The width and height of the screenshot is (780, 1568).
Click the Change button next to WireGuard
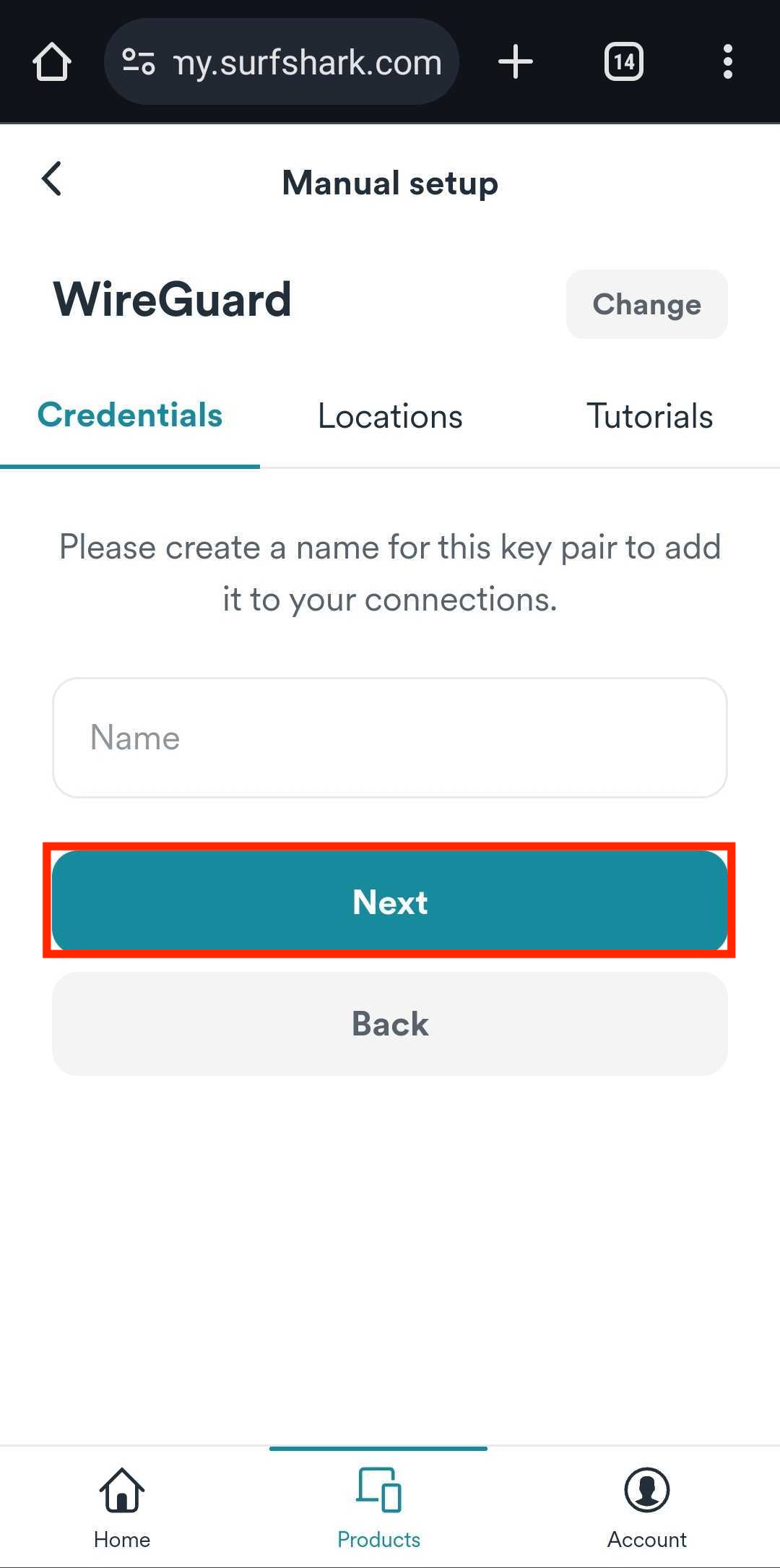(646, 304)
